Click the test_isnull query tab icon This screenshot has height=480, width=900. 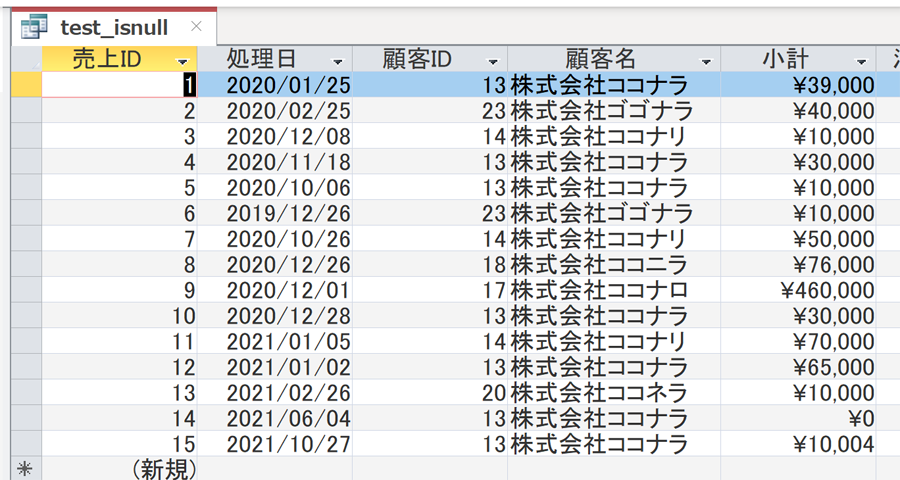coord(34,27)
